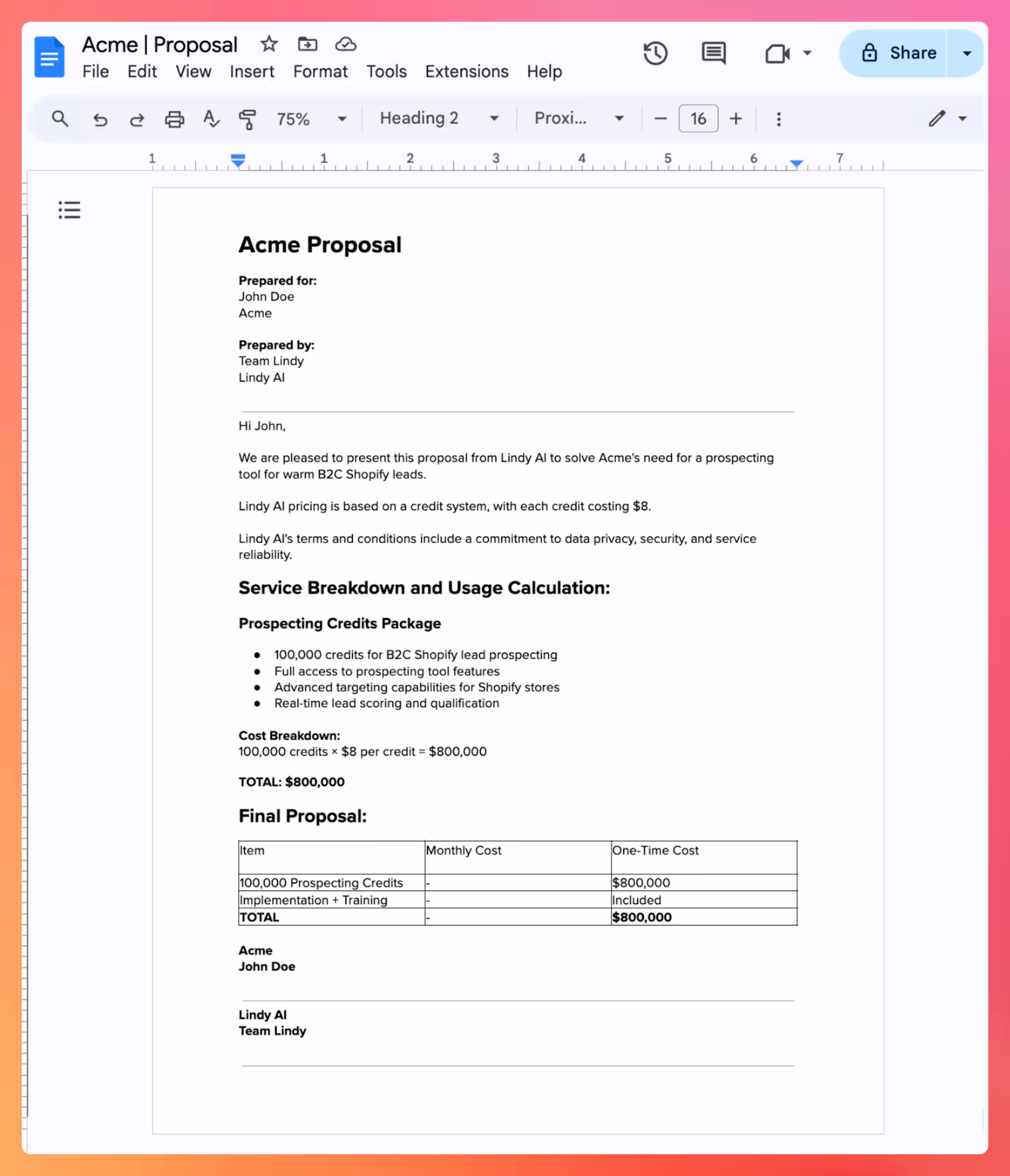
Task: Expand the video meeting options arrow
Action: [x=807, y=53]
